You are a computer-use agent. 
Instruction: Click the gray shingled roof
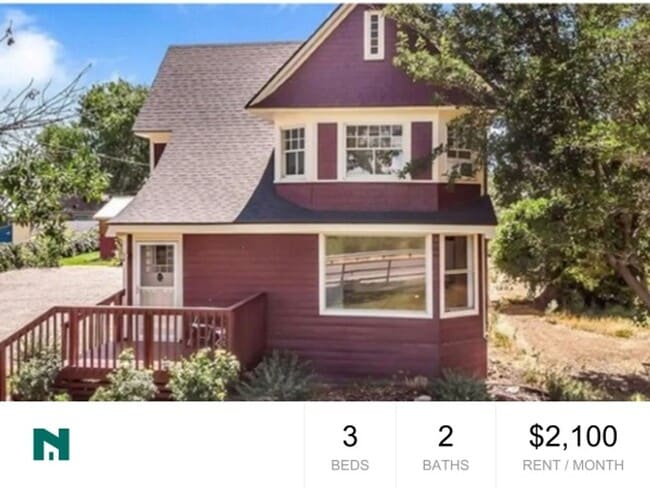point(199,133)
